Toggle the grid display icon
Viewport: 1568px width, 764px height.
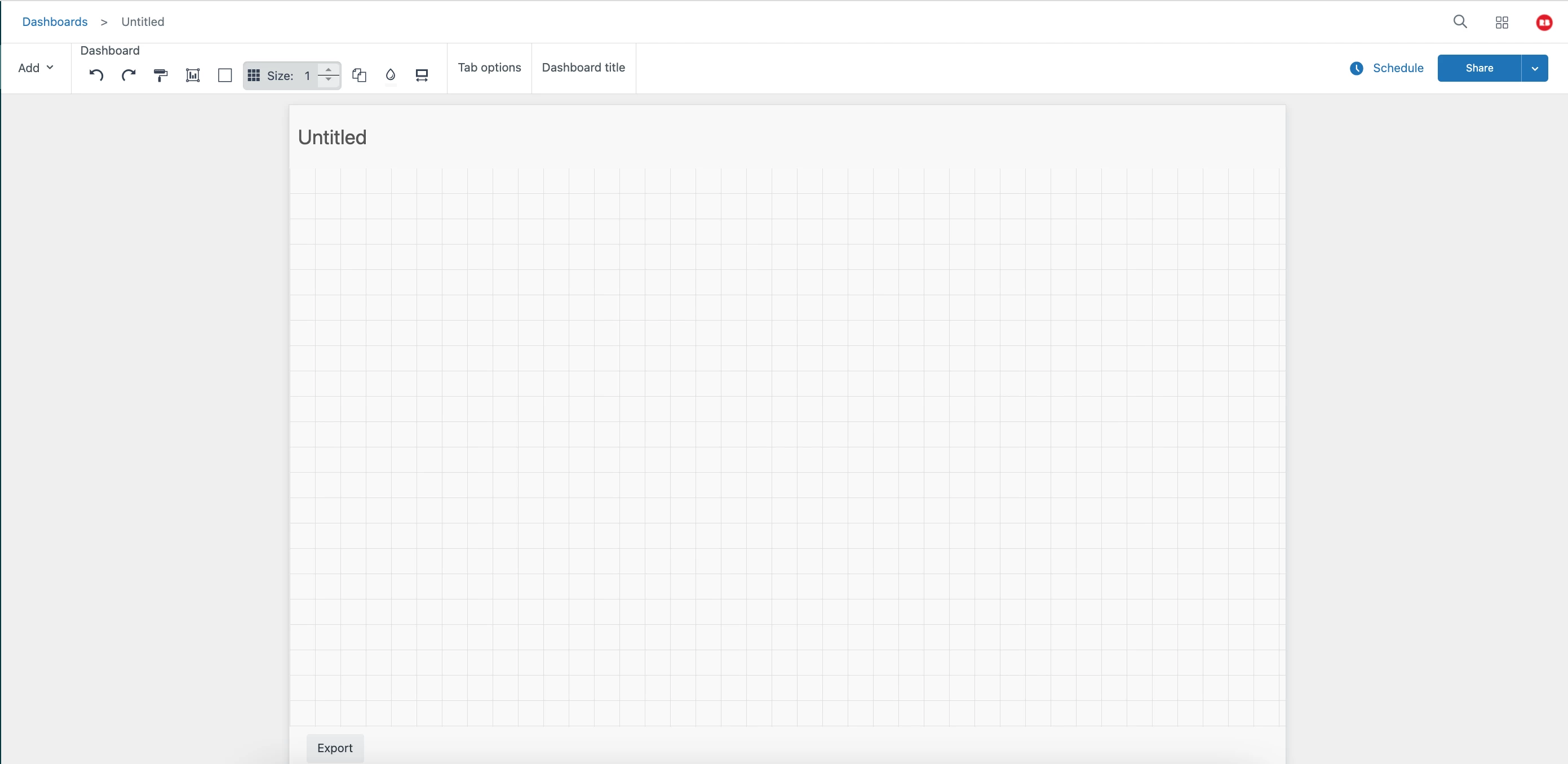pos(254,75)
